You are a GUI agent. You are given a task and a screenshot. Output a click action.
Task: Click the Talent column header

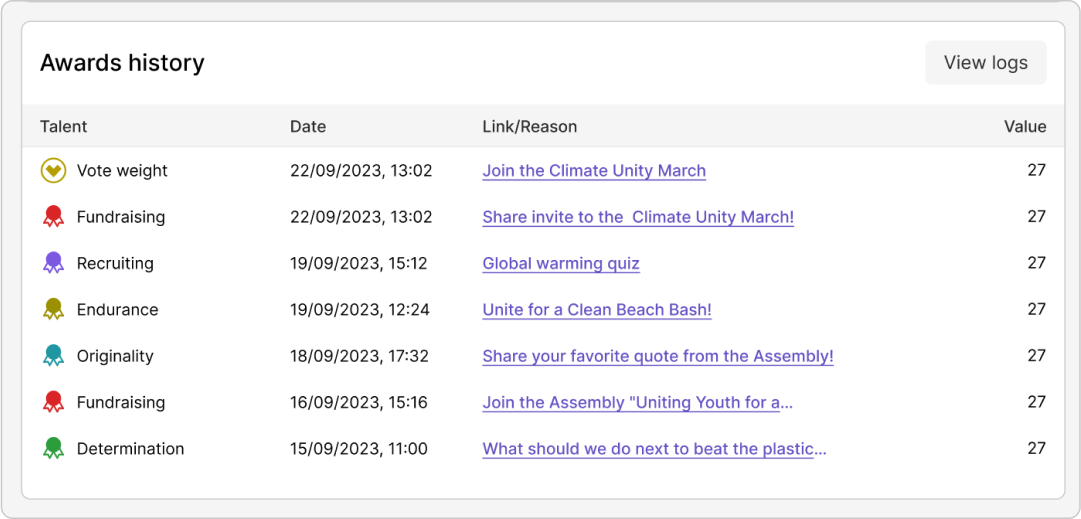coord(64,127)
